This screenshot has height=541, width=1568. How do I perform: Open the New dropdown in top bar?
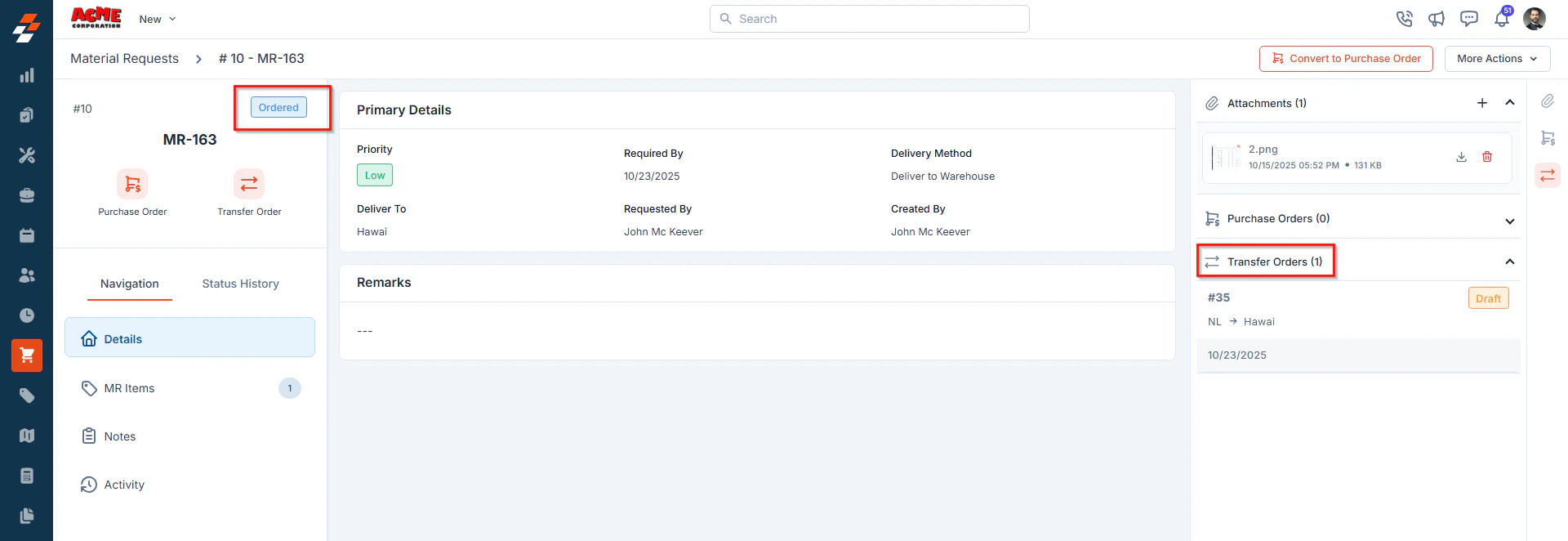[158, 19]
